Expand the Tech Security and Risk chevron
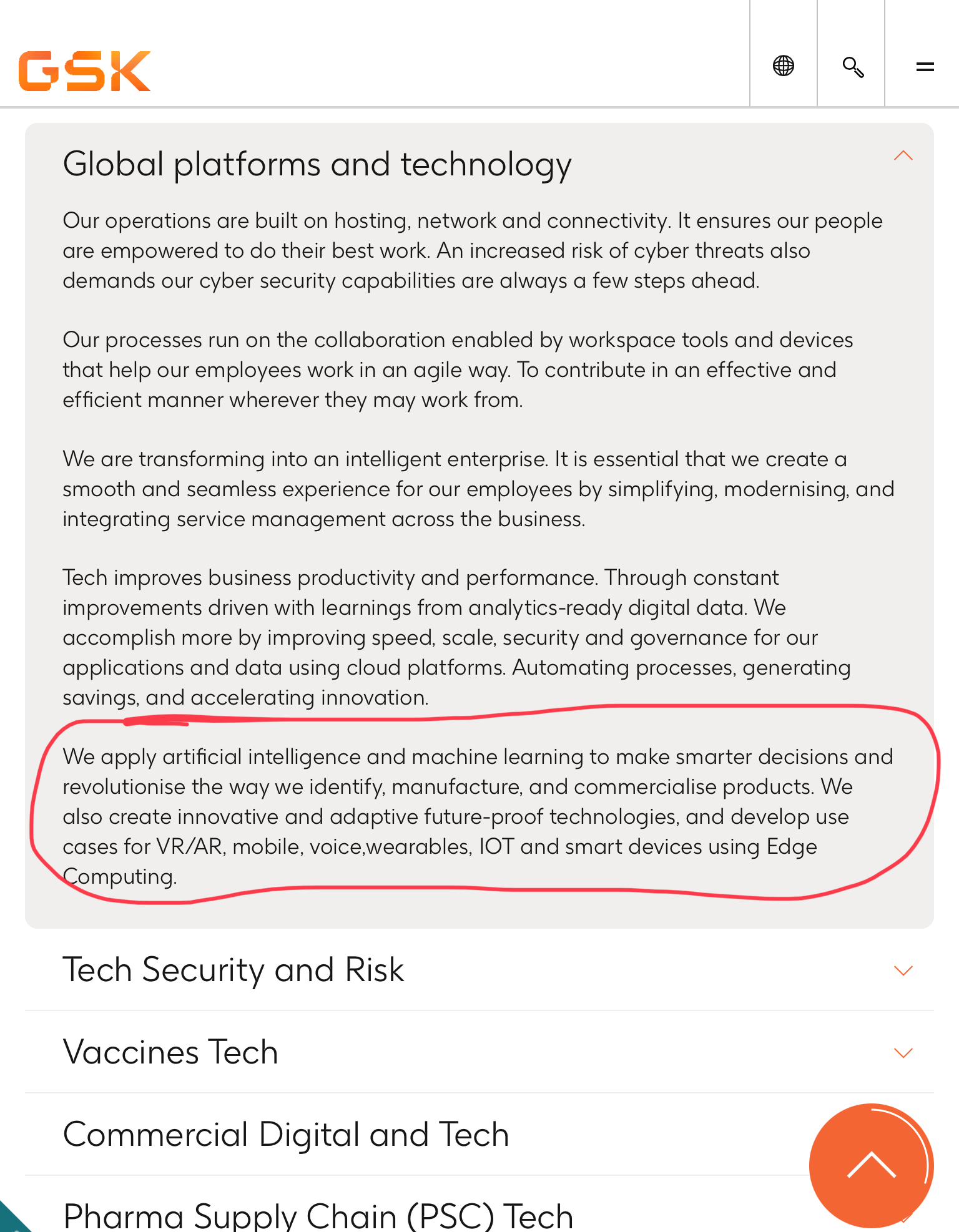 point(903,970)
